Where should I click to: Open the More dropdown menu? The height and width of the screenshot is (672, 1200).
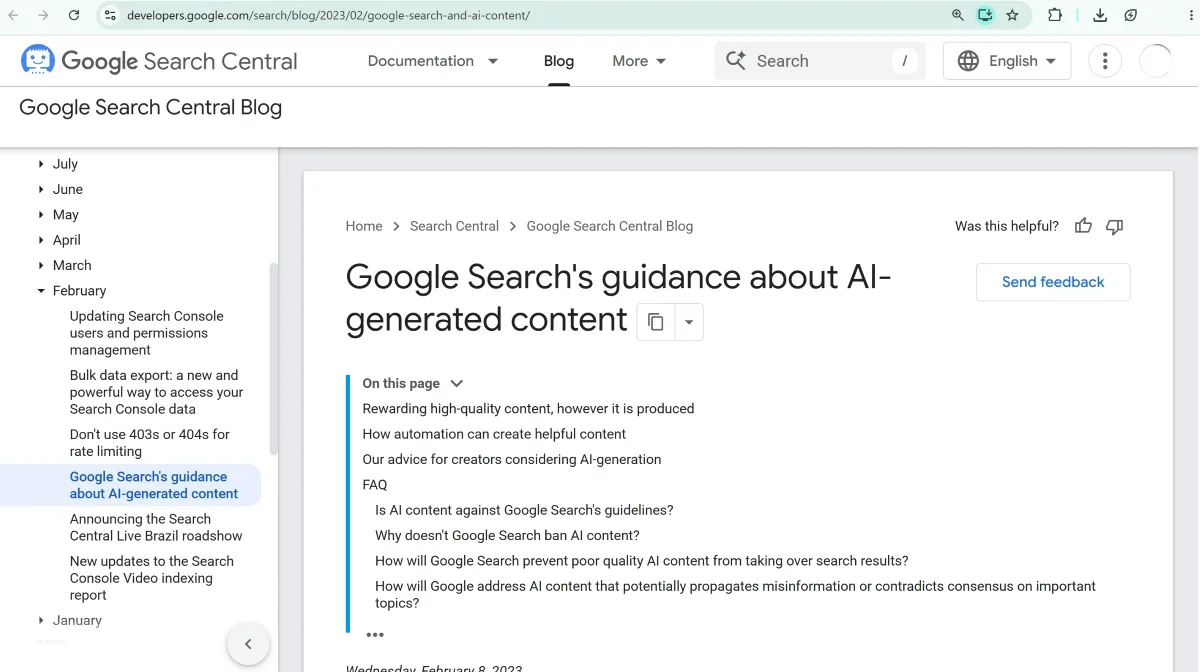[x=639, y=61]
